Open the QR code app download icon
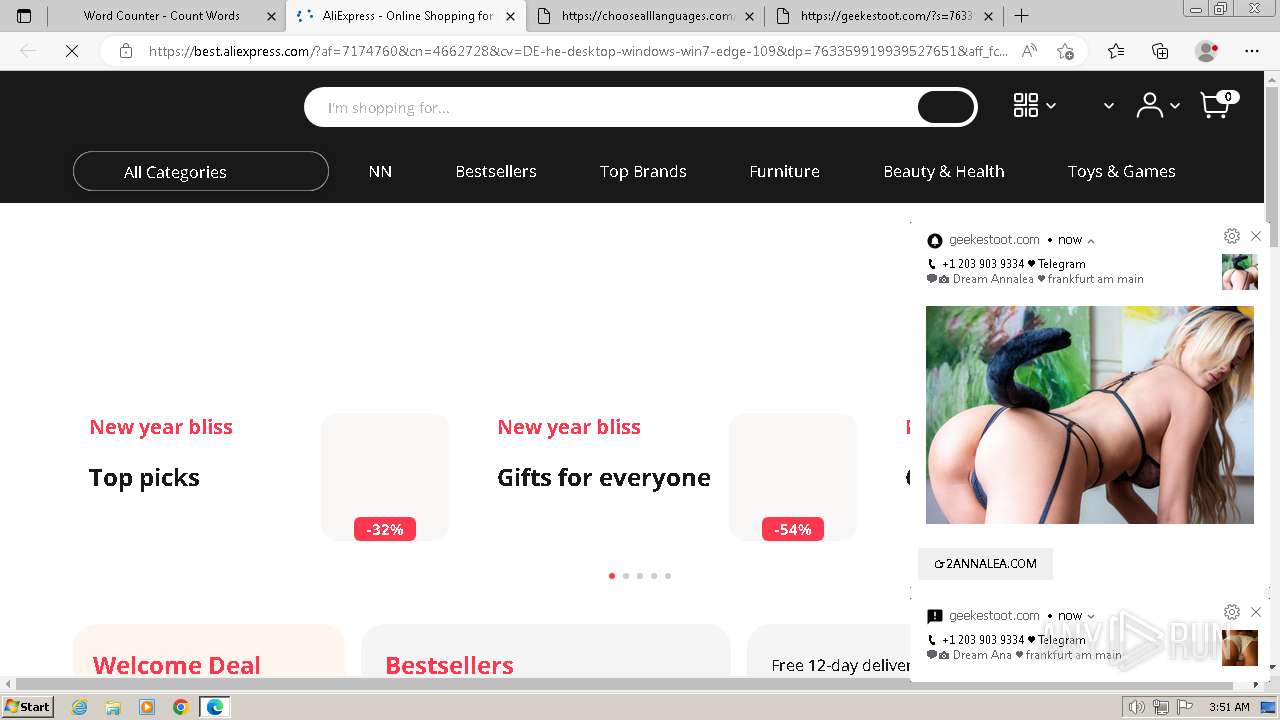This screenshot has height=720, width=1280. coord(1026,105)
